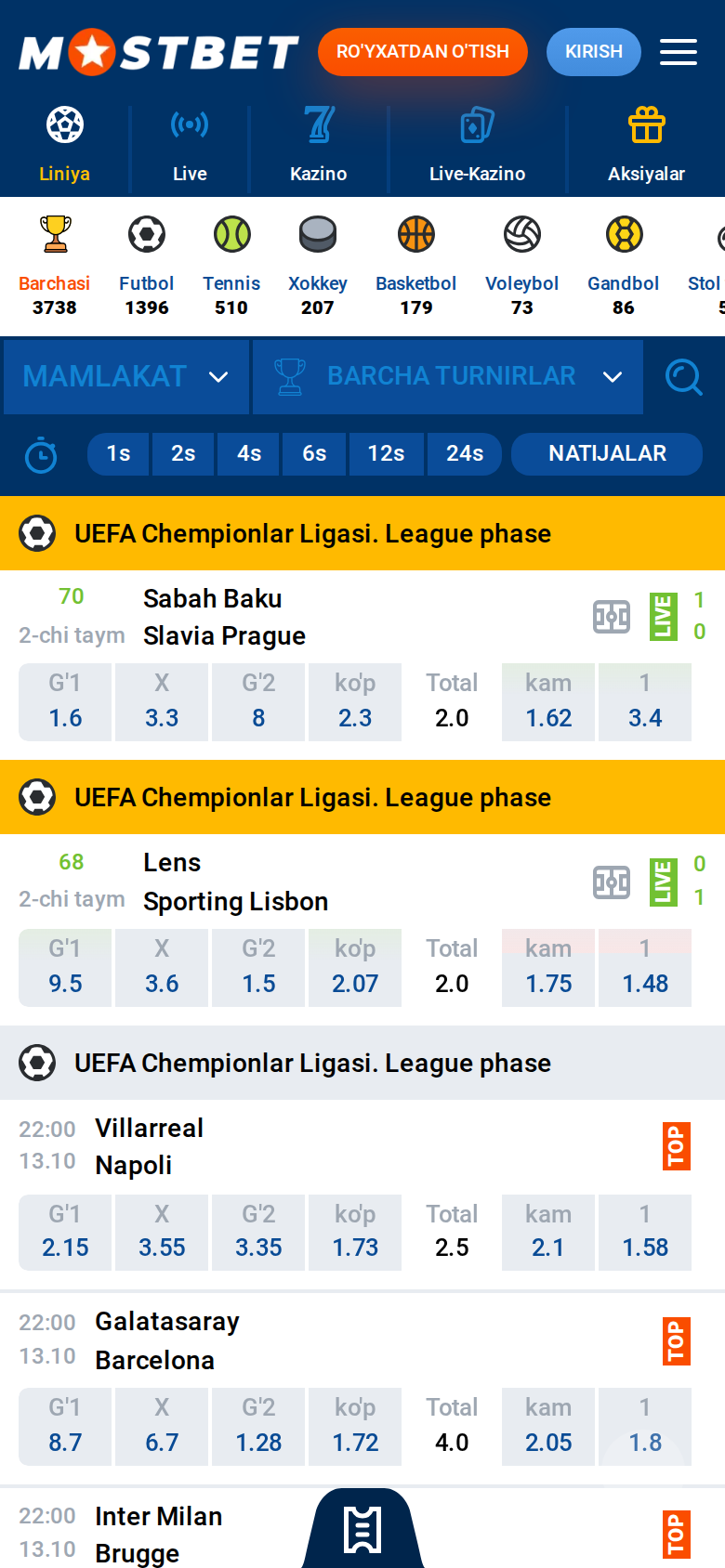Screen dimensions: 725x1568
Task: Toggle the 6s time filter
Action: coord(314,453)
